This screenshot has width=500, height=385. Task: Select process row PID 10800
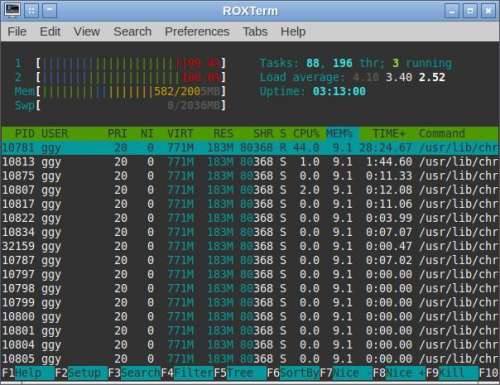250,317
